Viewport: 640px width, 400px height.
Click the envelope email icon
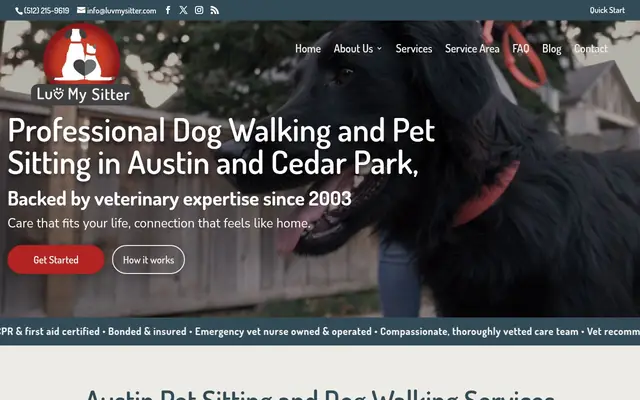pos(81,10)
